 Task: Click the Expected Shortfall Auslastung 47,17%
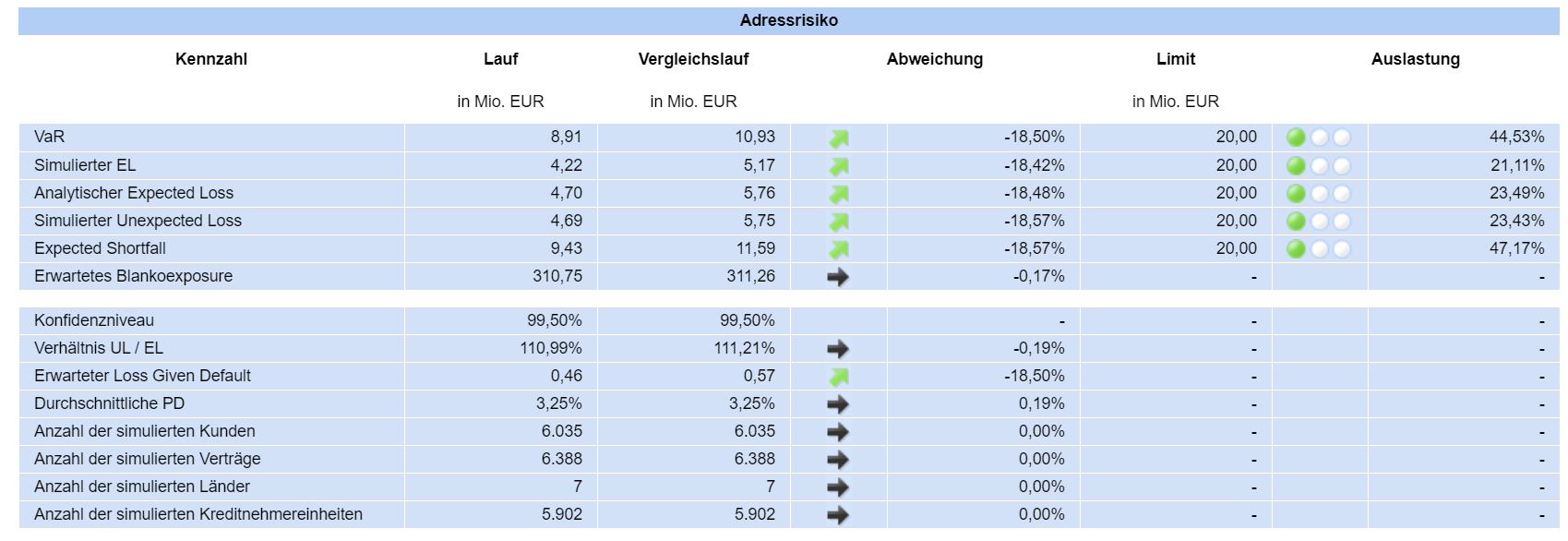click(1516, 248)
